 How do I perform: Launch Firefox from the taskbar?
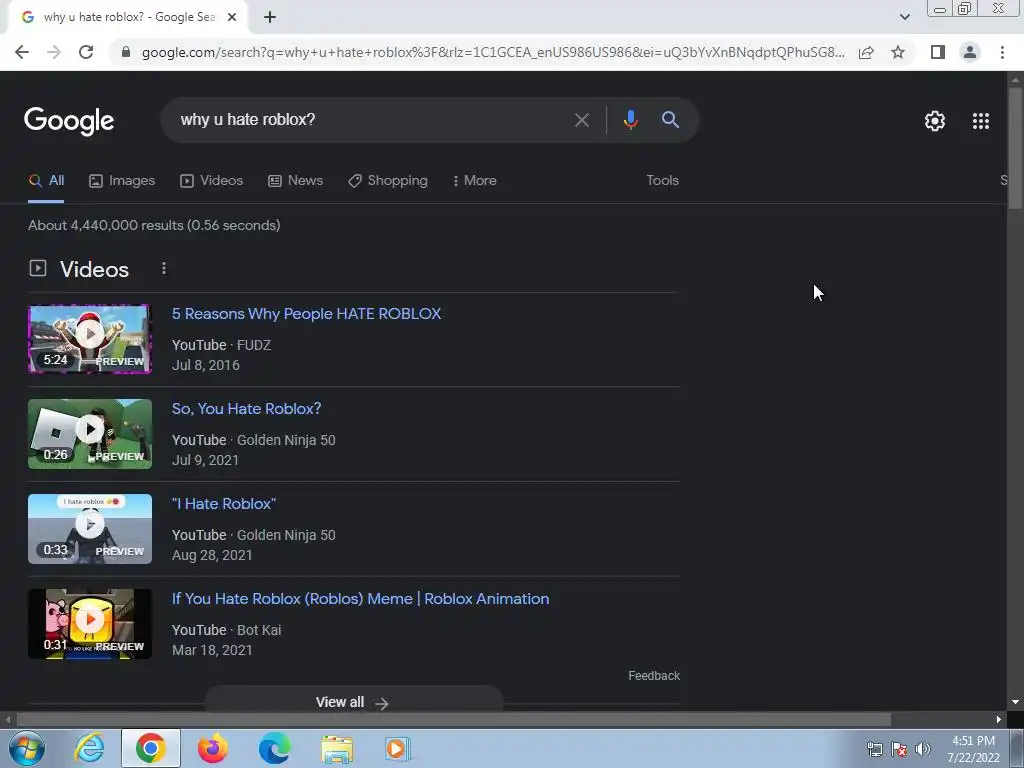[x=212, y=748]
